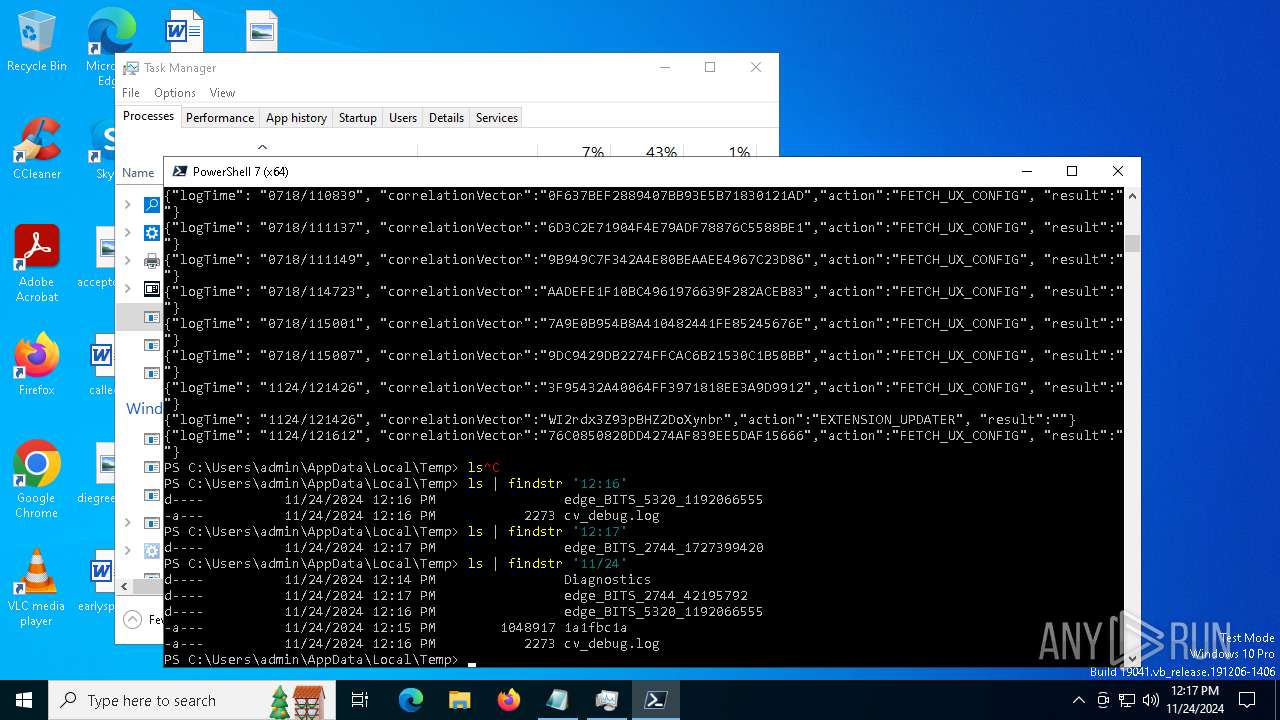The height and width of the screenshot is (720, 1280).
Task: Switch to the Users tab
Action: [403, 118]
